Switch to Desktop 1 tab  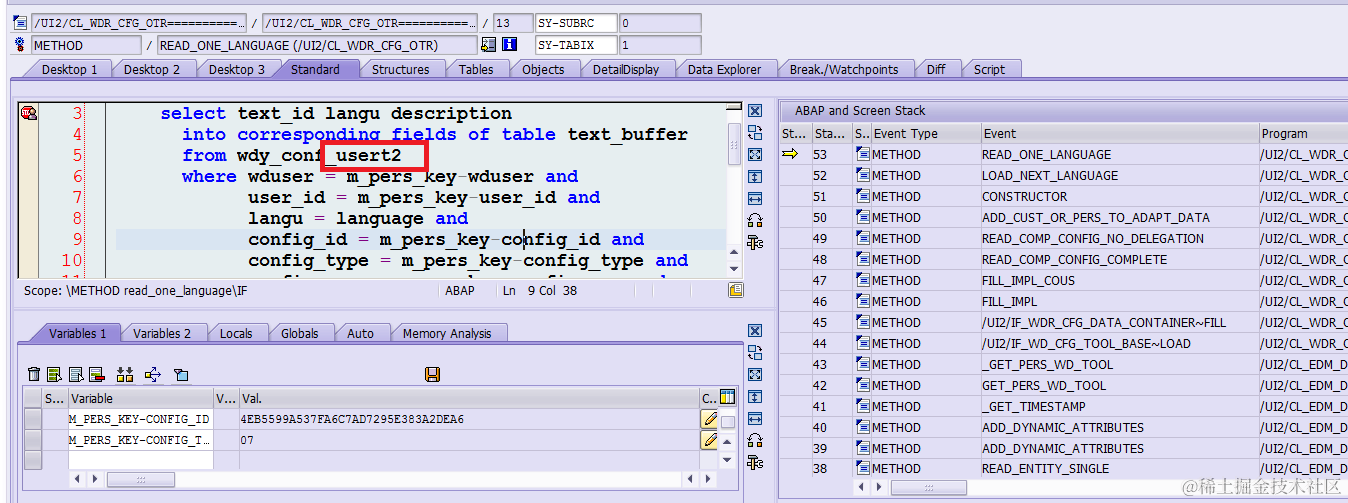69,69
